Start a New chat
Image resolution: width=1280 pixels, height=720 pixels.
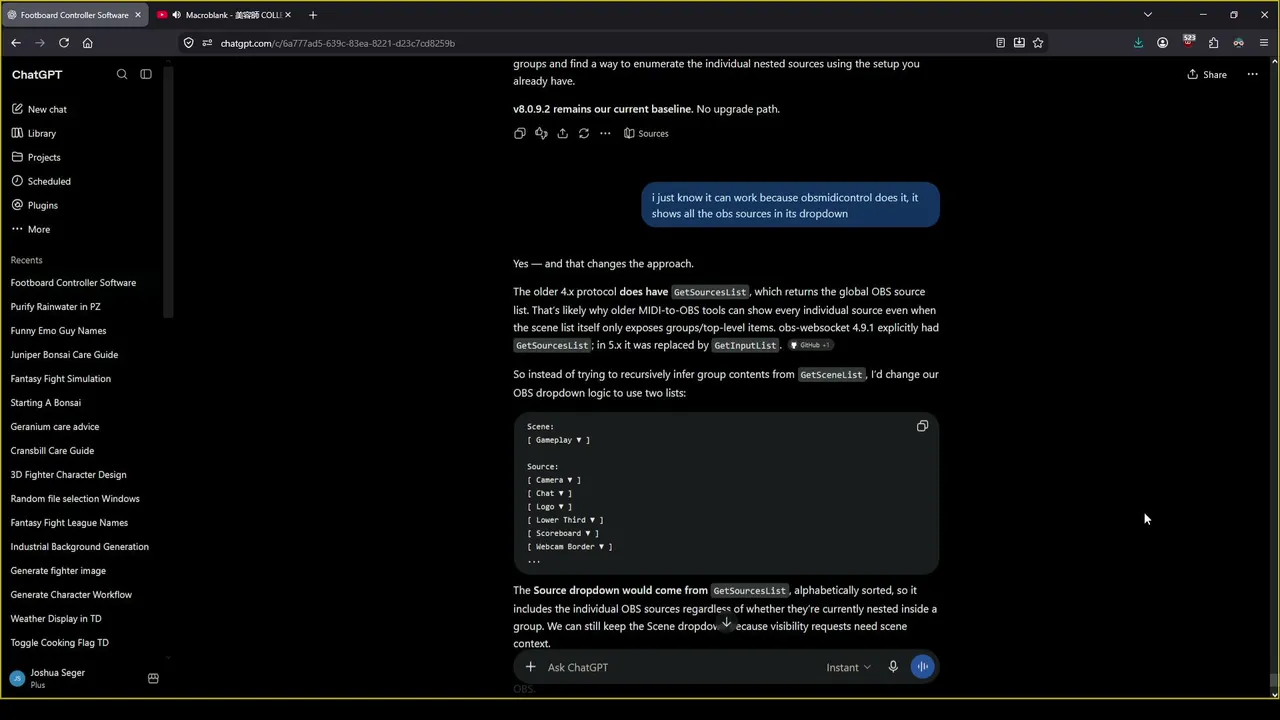tap(47, 109)
